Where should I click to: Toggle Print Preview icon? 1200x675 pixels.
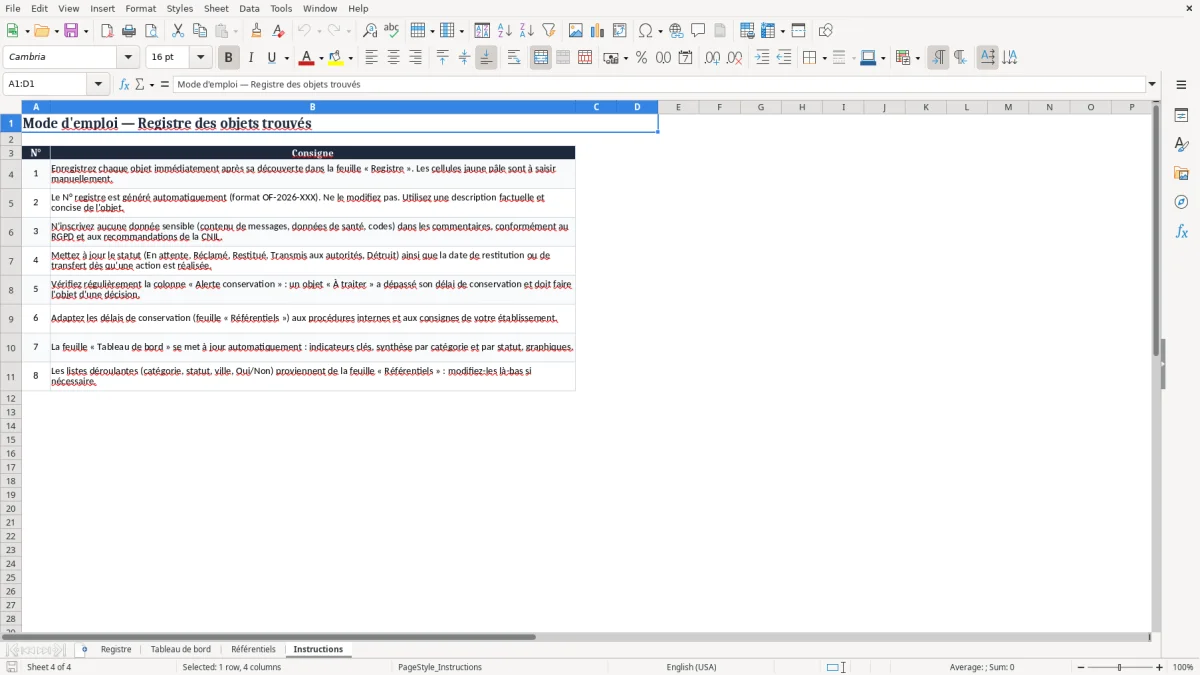point(151,31)
